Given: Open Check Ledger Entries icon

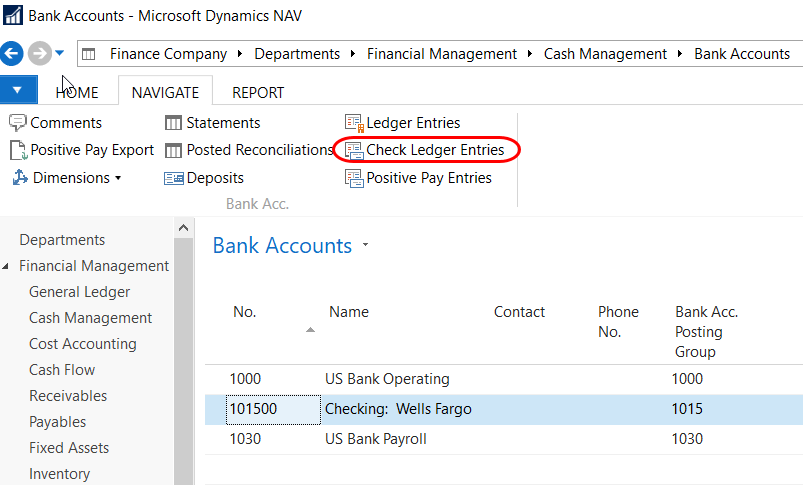Looking at the screenshot, I should [x=354, y=151].
